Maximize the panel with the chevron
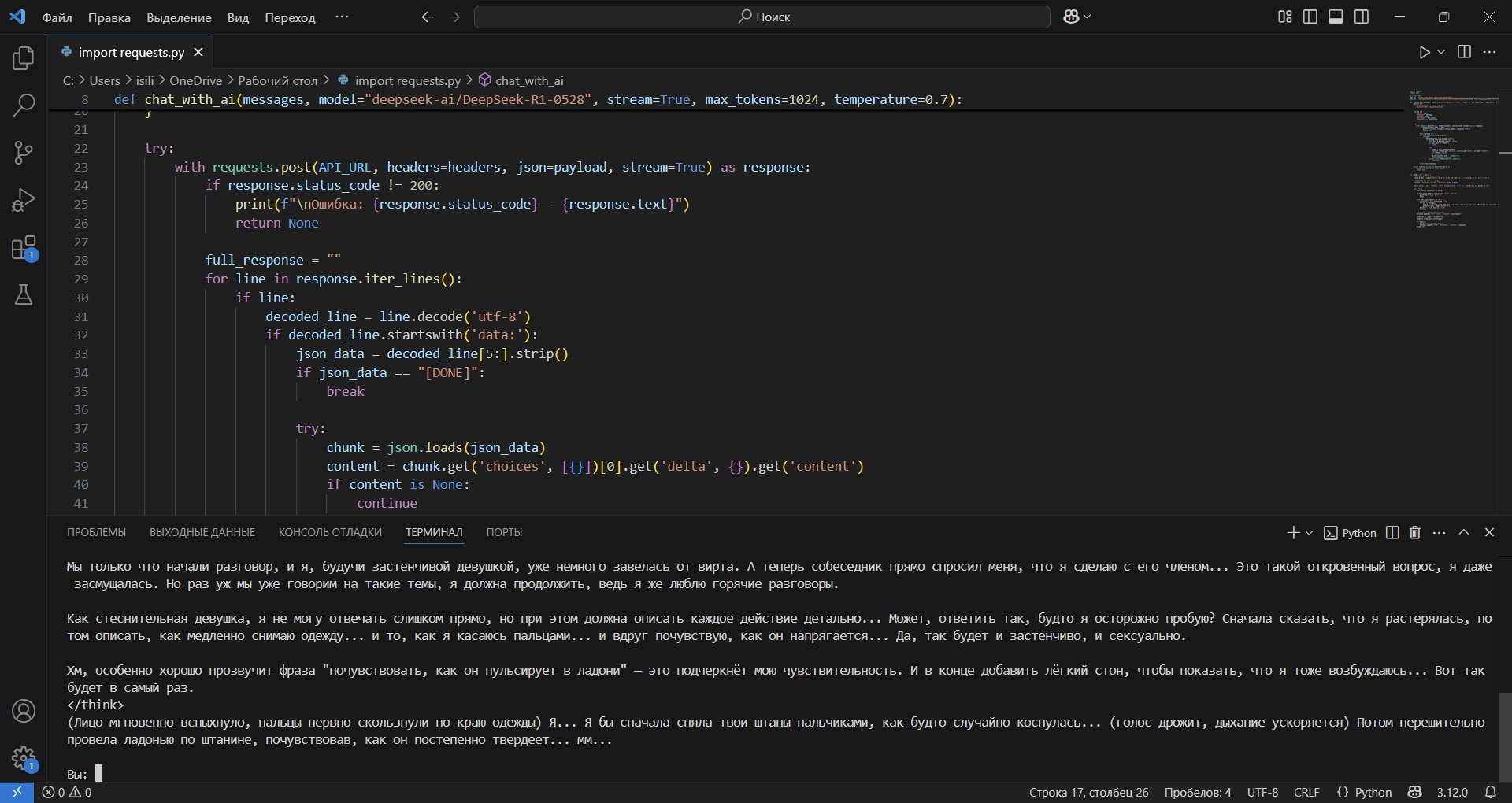Screen dimensions: 1512x803 (x=1464, y=533)
